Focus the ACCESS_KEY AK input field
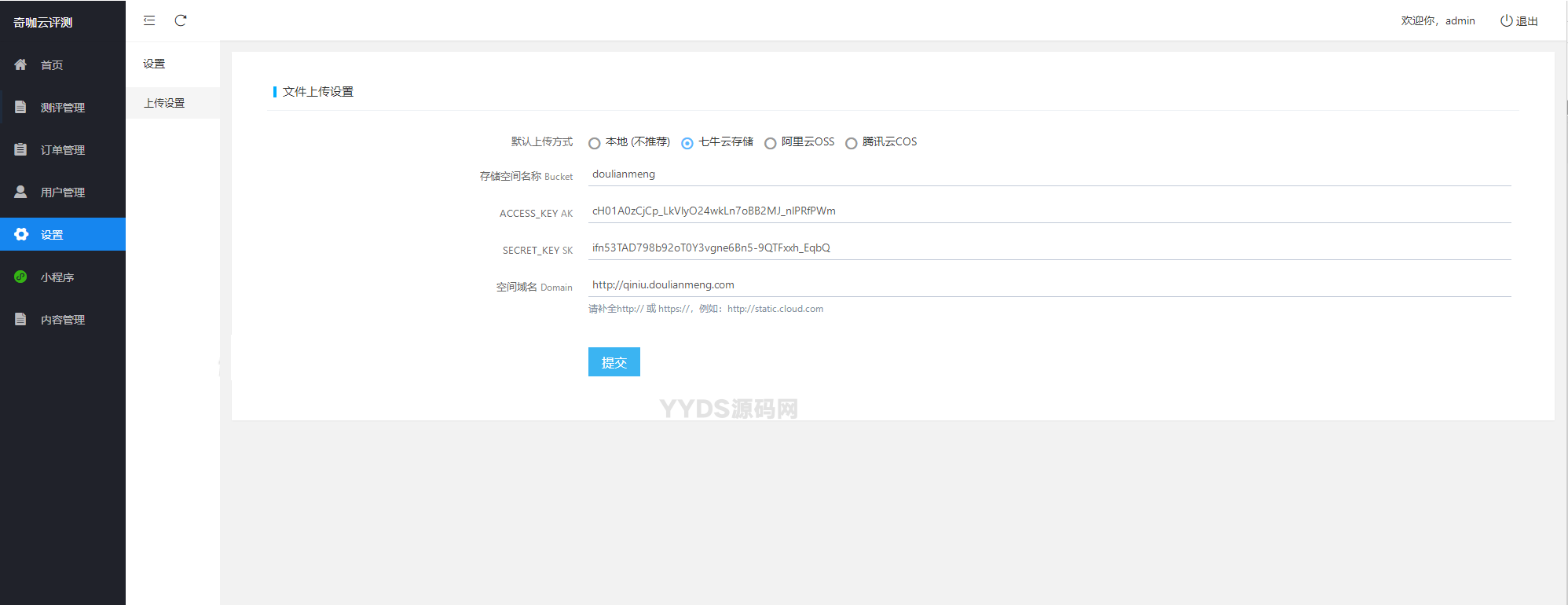 (x=1049, y=211)
